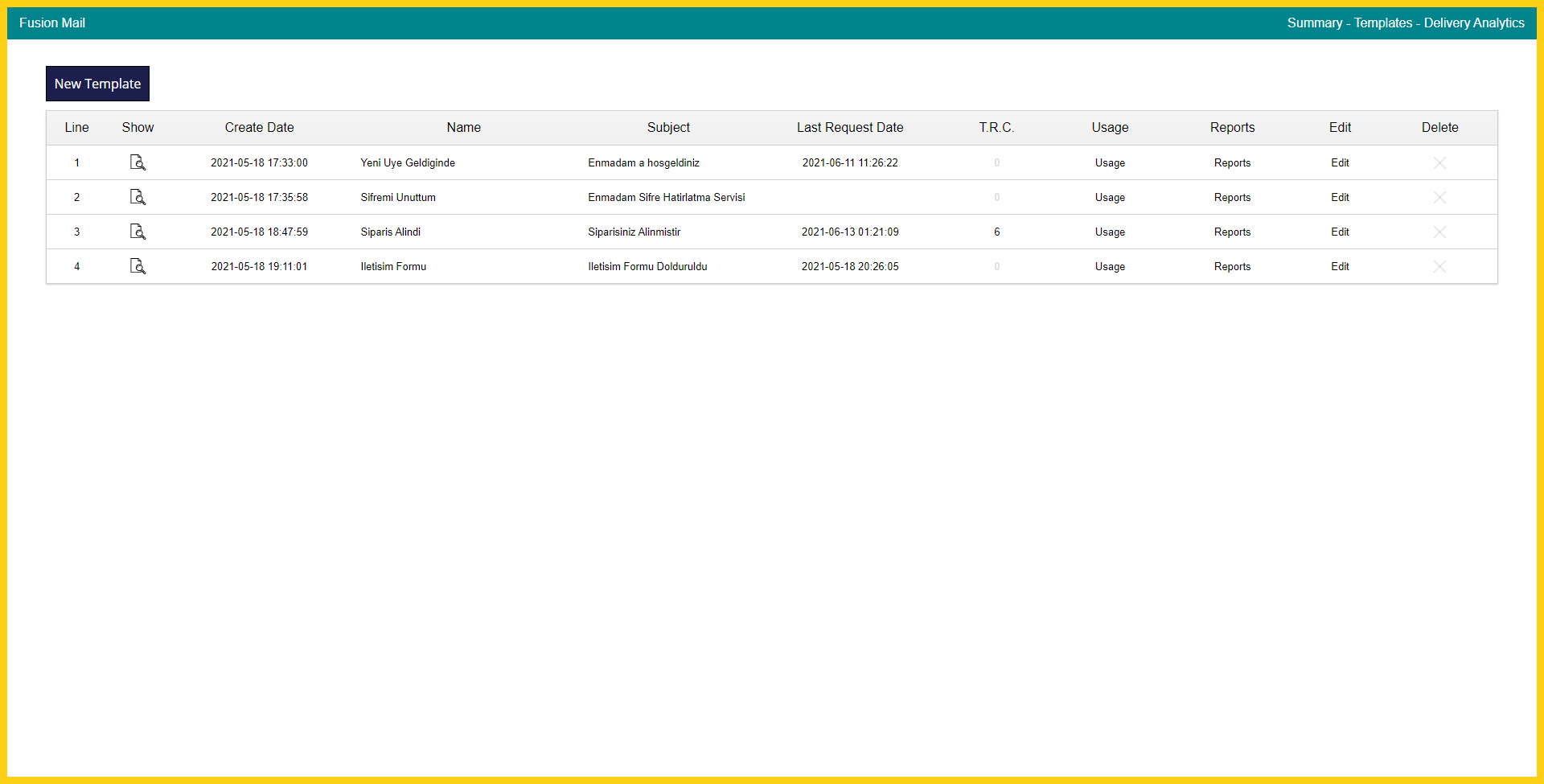Delete Siparis Alindi with X icon

point(1439,232)
